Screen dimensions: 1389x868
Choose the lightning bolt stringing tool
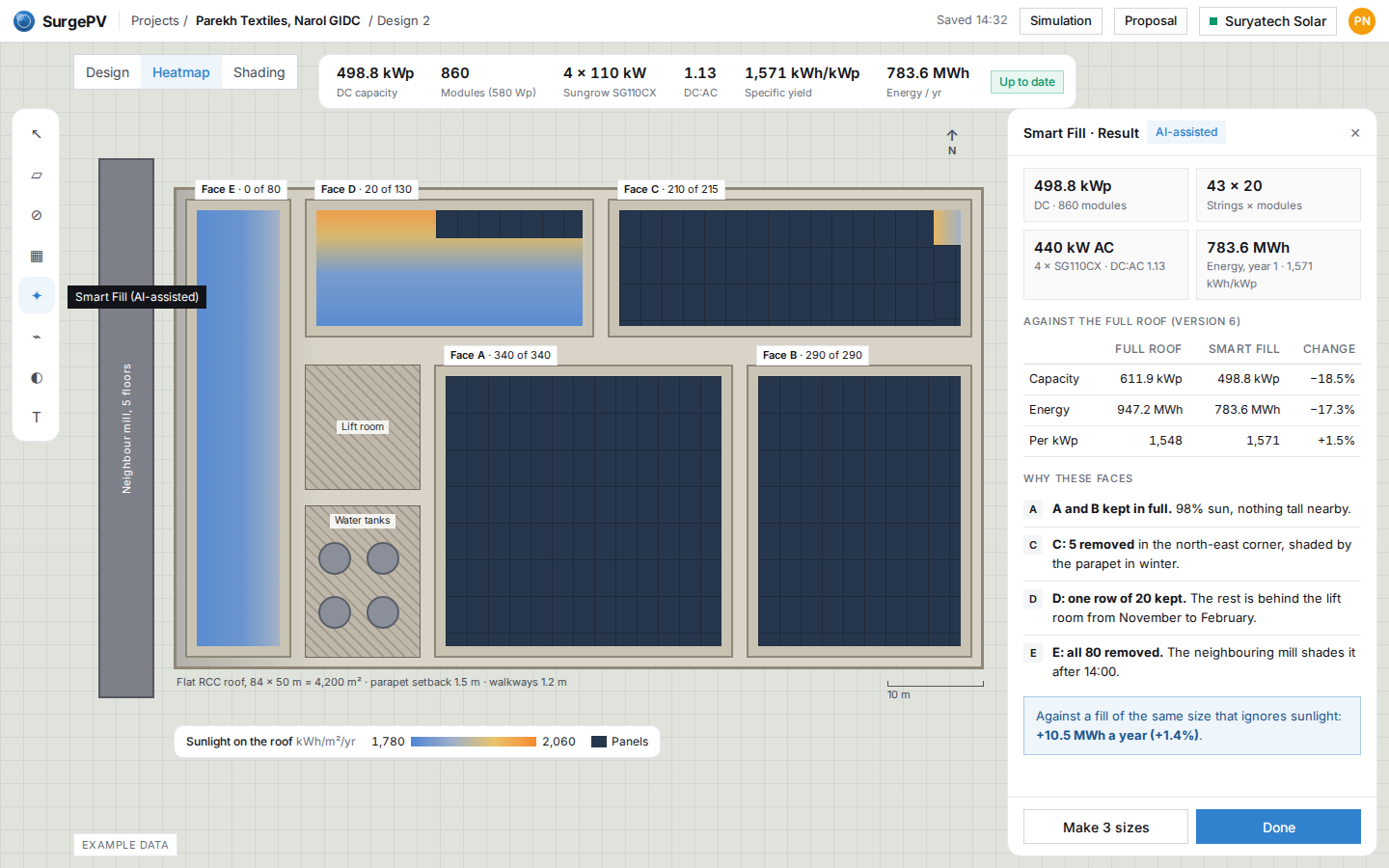pyautogui.click(x=37, y=337)
